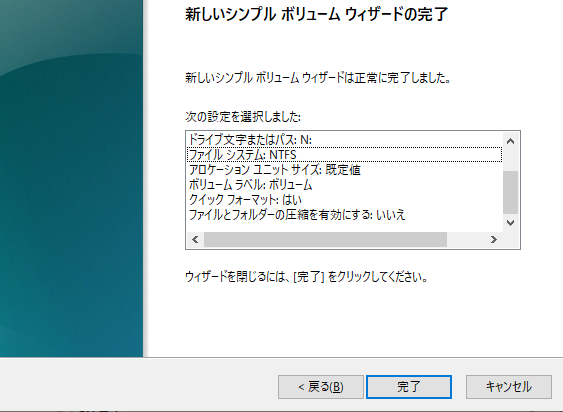
Task: Click the settings list scroll-up arrow
Action: pos(510,141)
